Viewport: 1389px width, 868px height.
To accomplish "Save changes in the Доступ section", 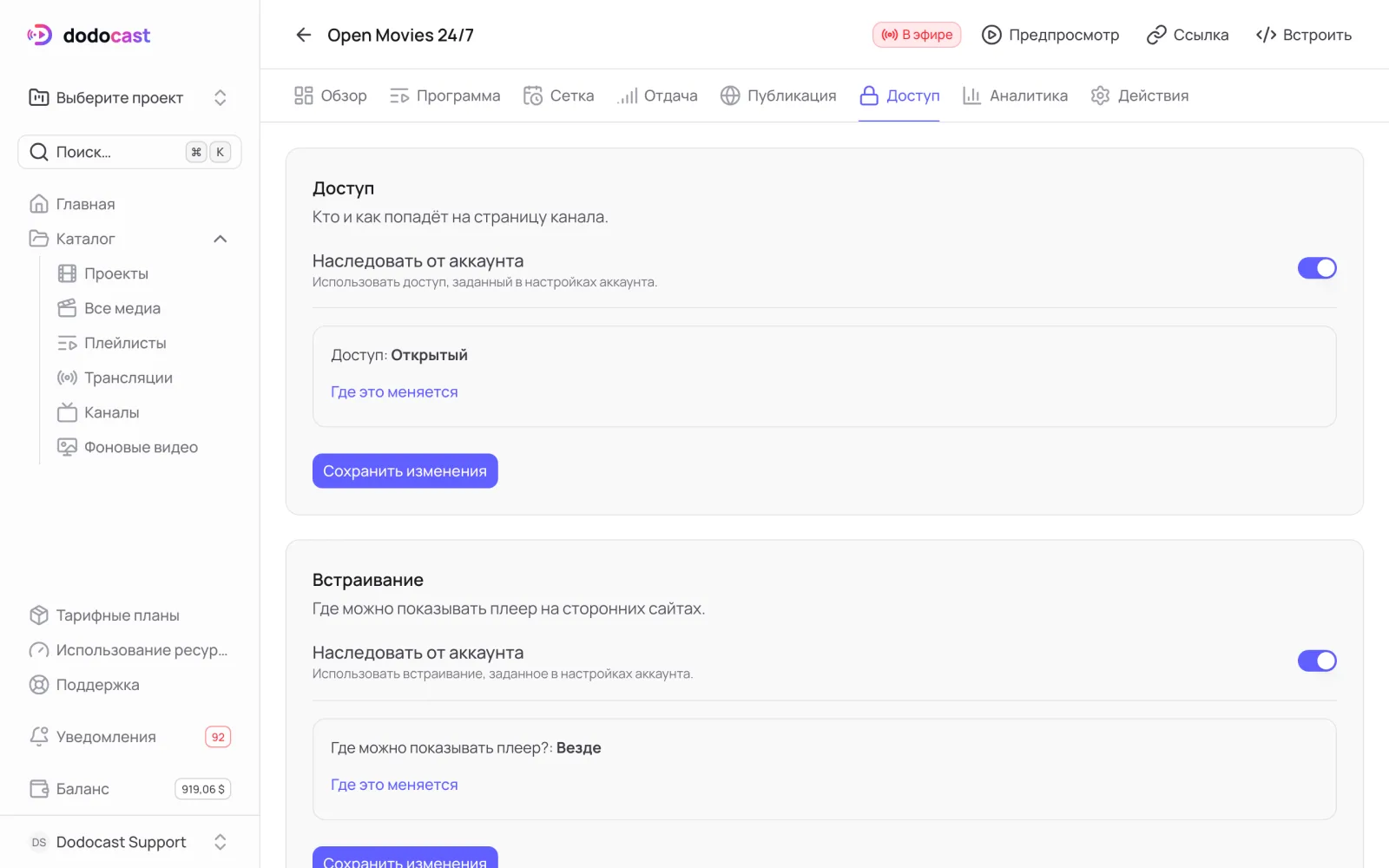I will click(405, 470).
